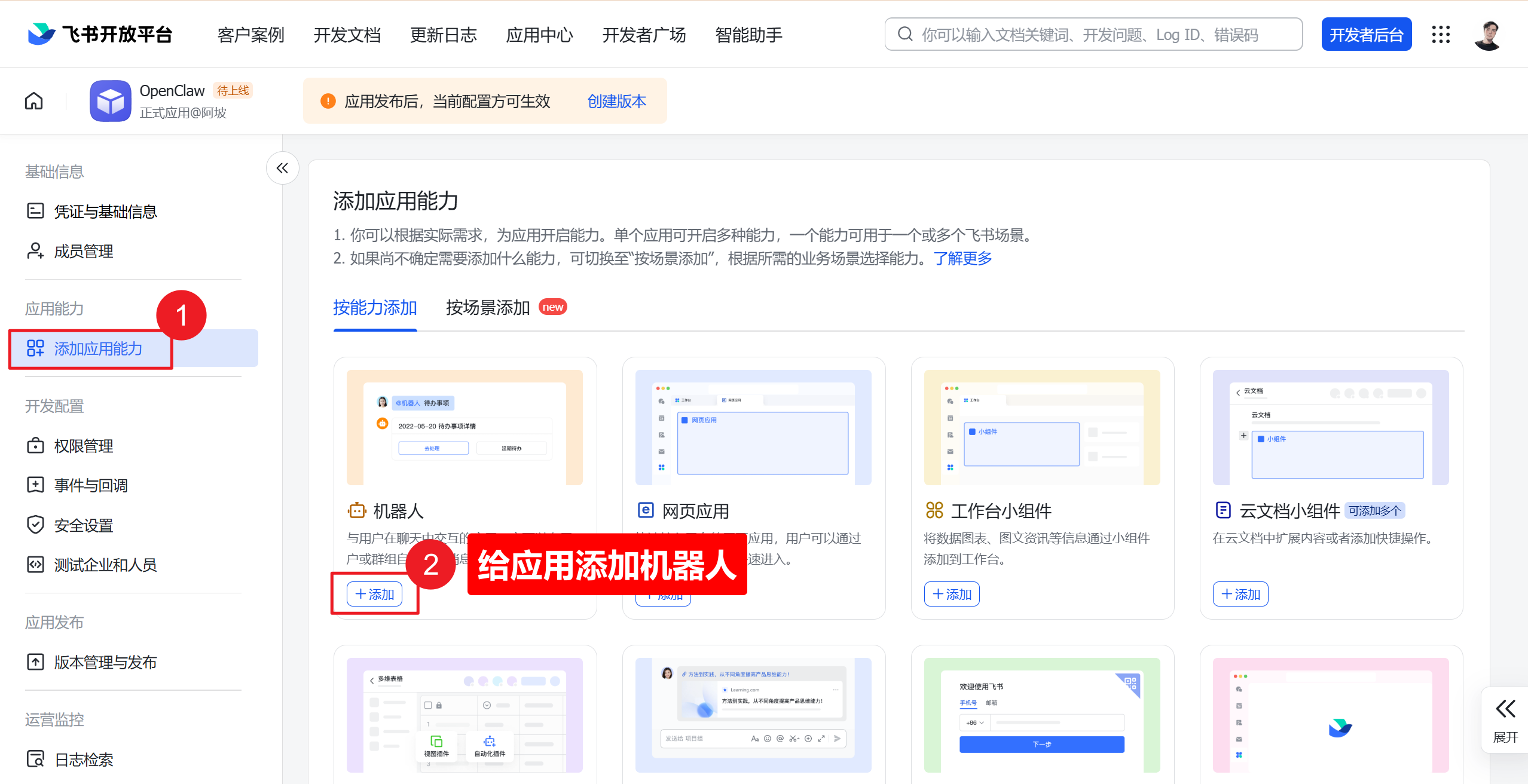This screenshot has height=784, width=1528.
Task: Open 日志检索 under 运营监控
Action: click(x=83, y=759)
